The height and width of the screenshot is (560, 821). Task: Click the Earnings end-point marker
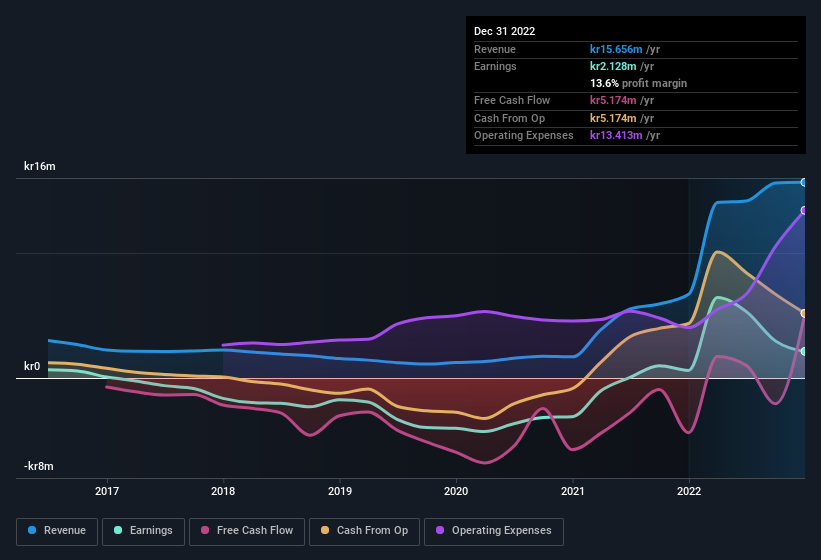[804, 351]
